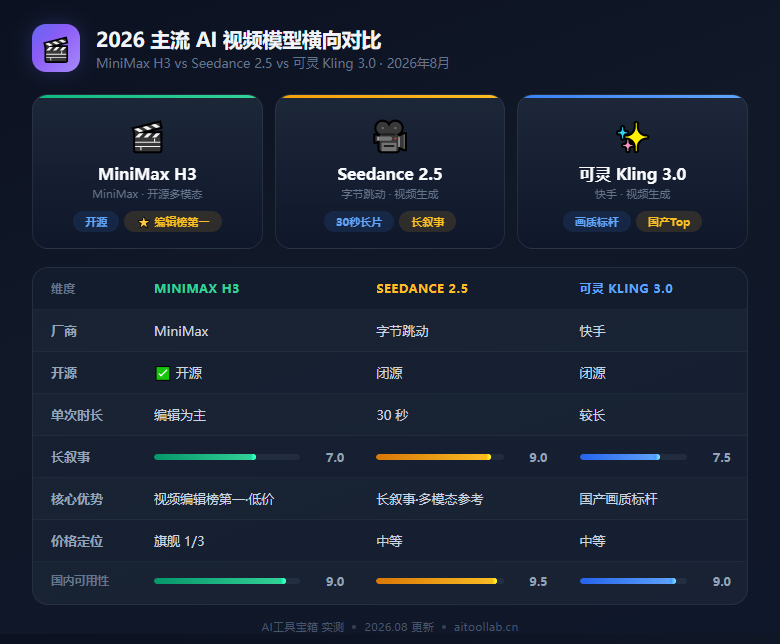Select the 国产Top tag
780x644 pixels.
point(669,222)
